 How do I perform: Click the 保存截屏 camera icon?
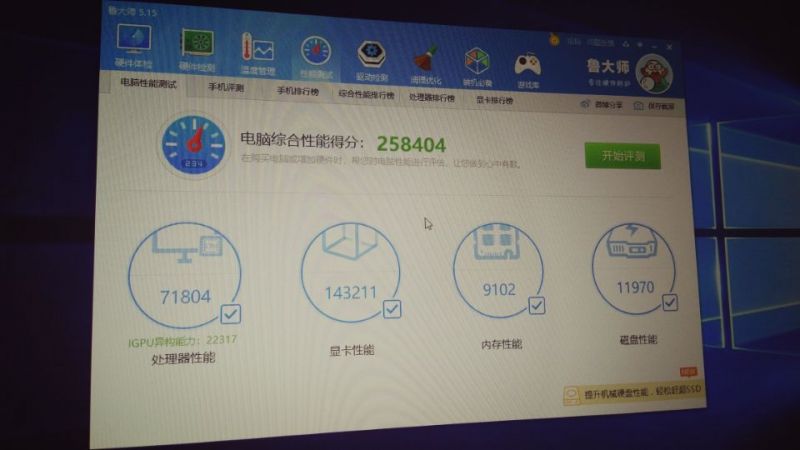click(638, 106)
